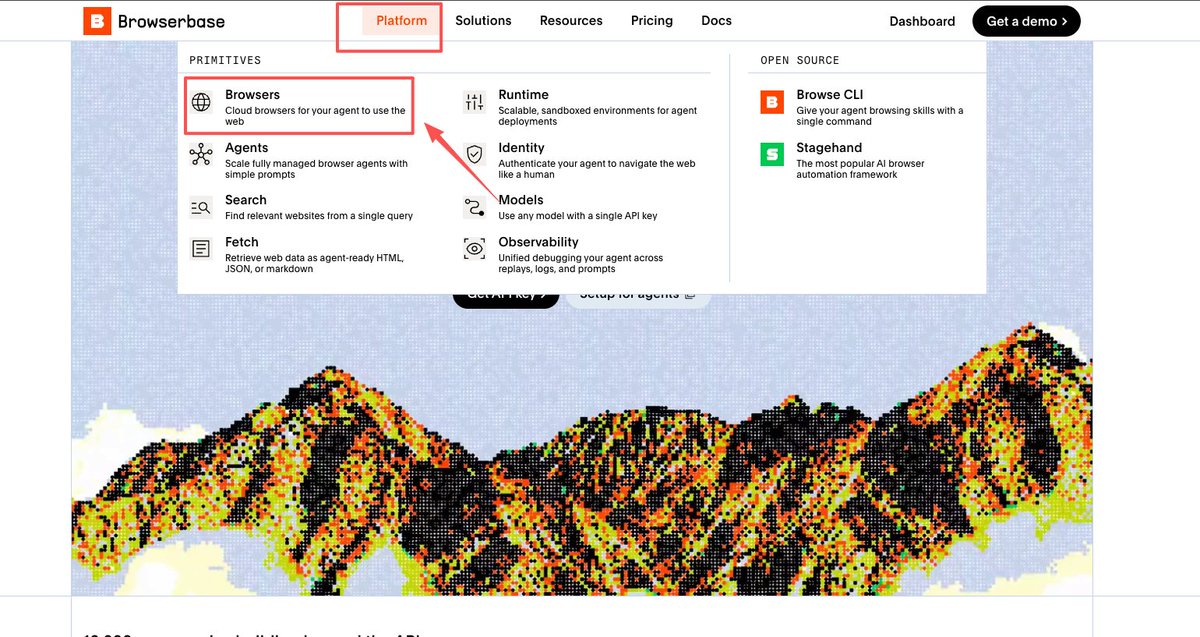Screen dimensions: 1200x637
Task: Select the Search menu entry title
Action: [245, 200]
